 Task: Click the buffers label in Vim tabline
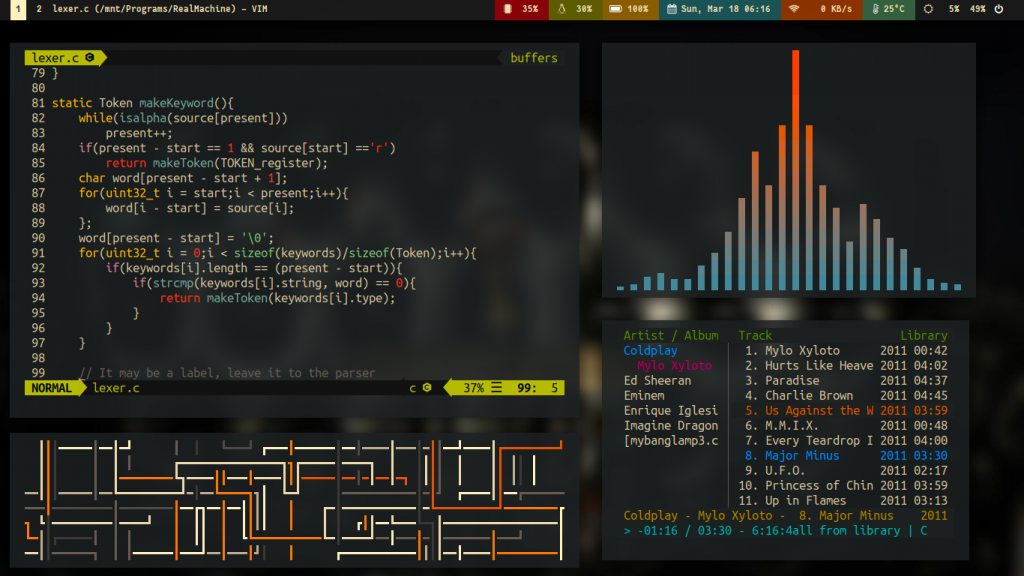[534, 58]
